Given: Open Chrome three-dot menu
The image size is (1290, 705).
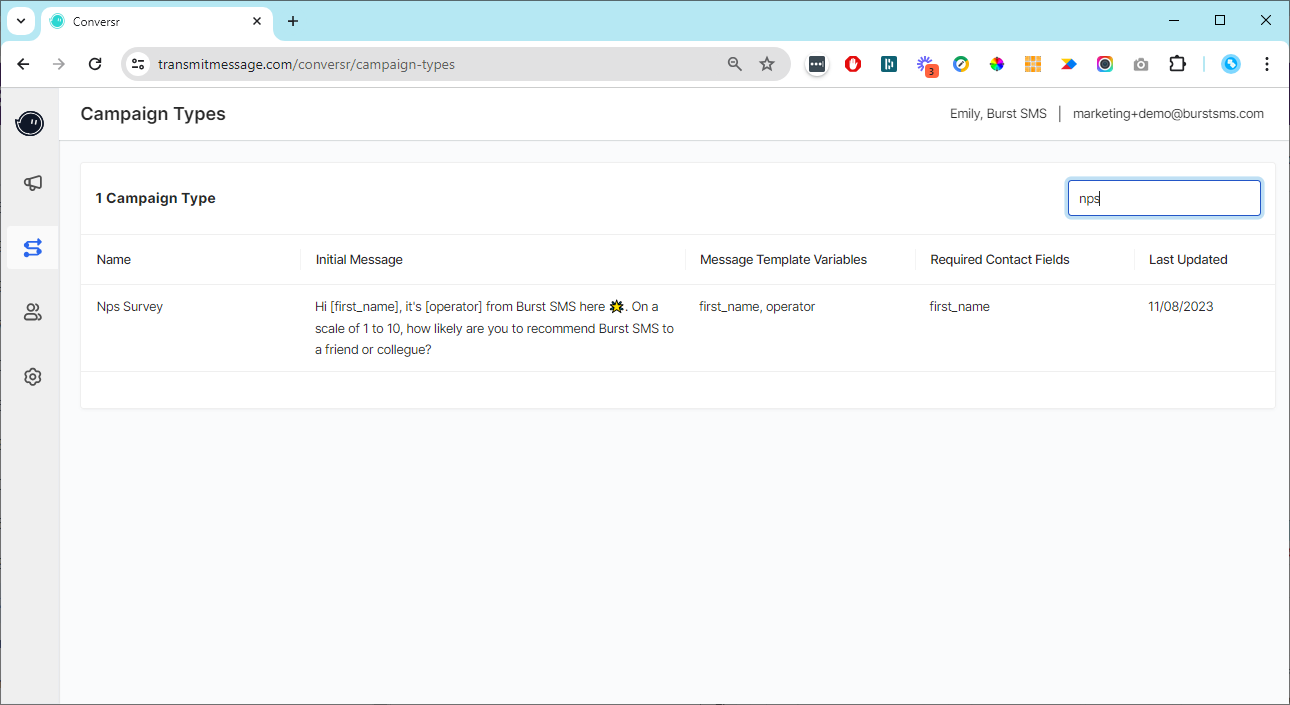Looking at the screenshot, I should [x=1267, y=64].
